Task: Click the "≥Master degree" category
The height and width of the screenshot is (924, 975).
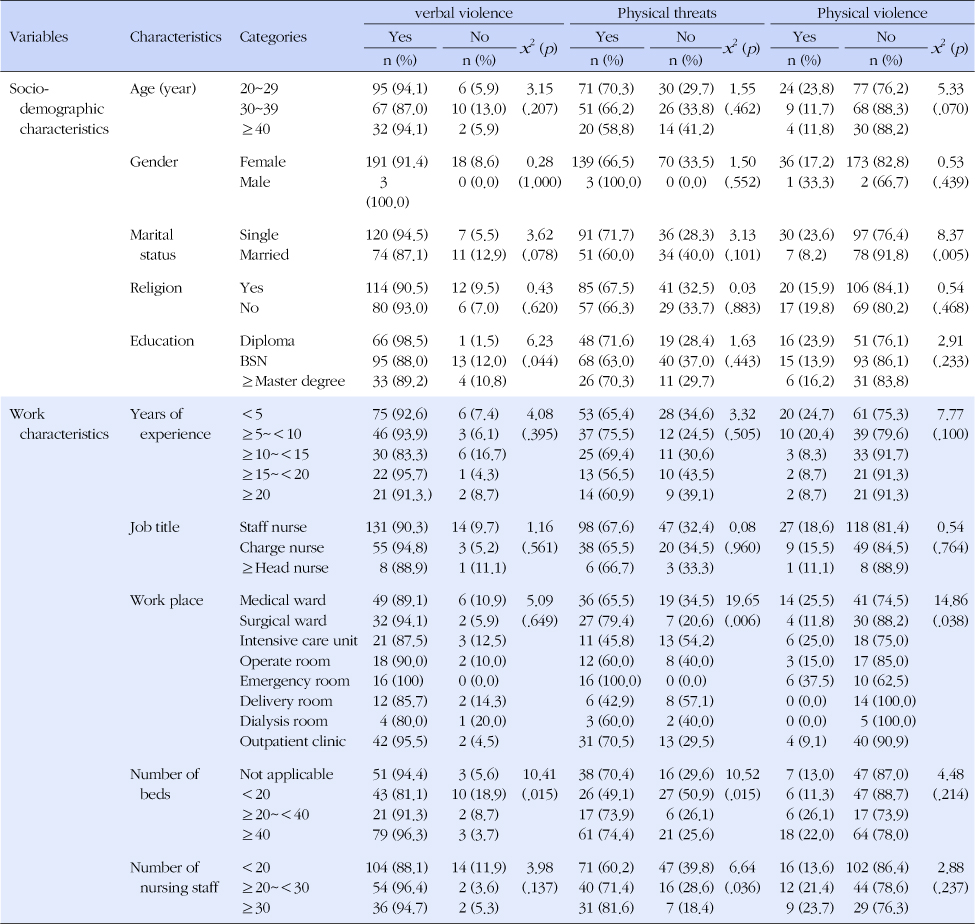Action: point(292,381)
